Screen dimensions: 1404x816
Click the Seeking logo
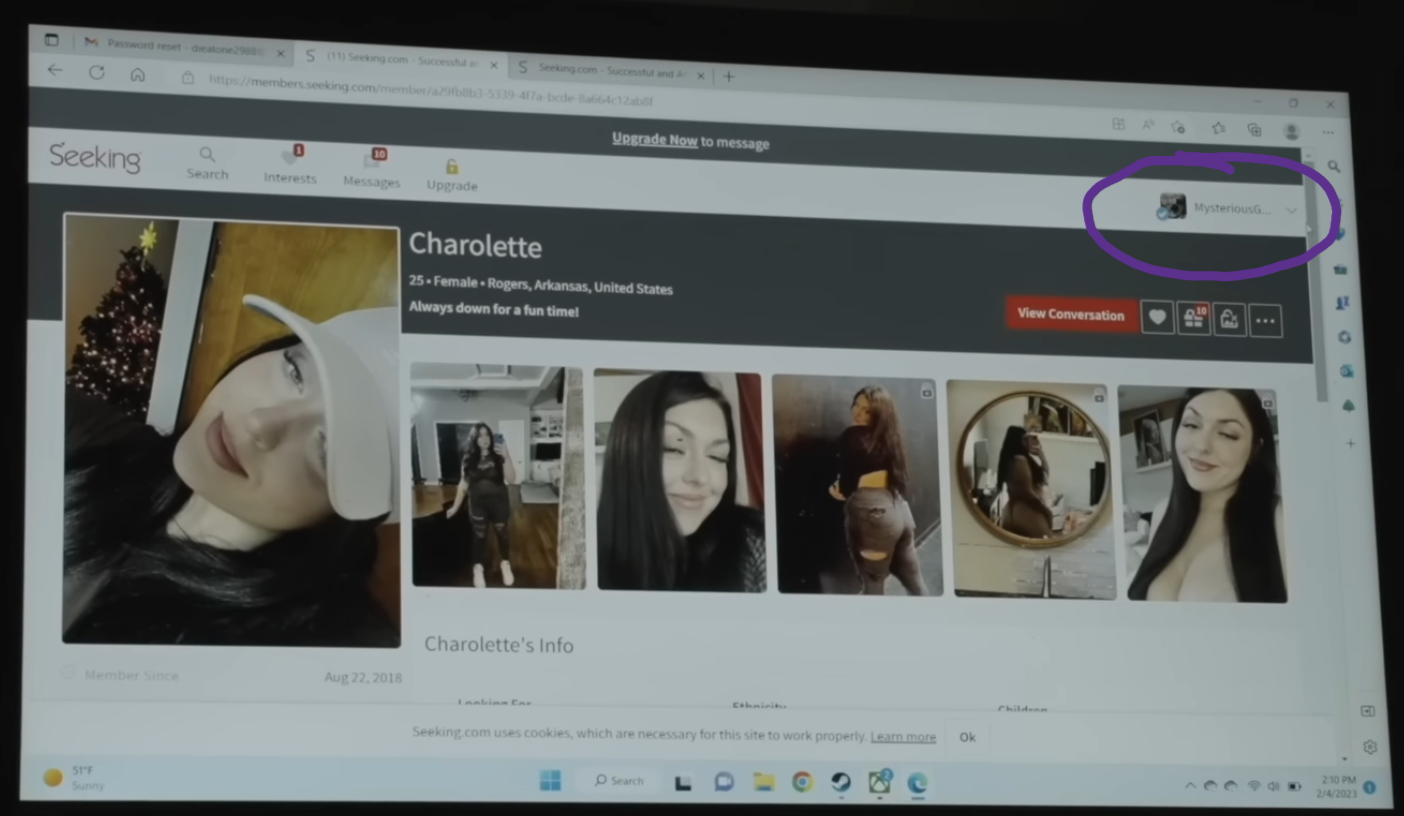[x=96, y=157]
